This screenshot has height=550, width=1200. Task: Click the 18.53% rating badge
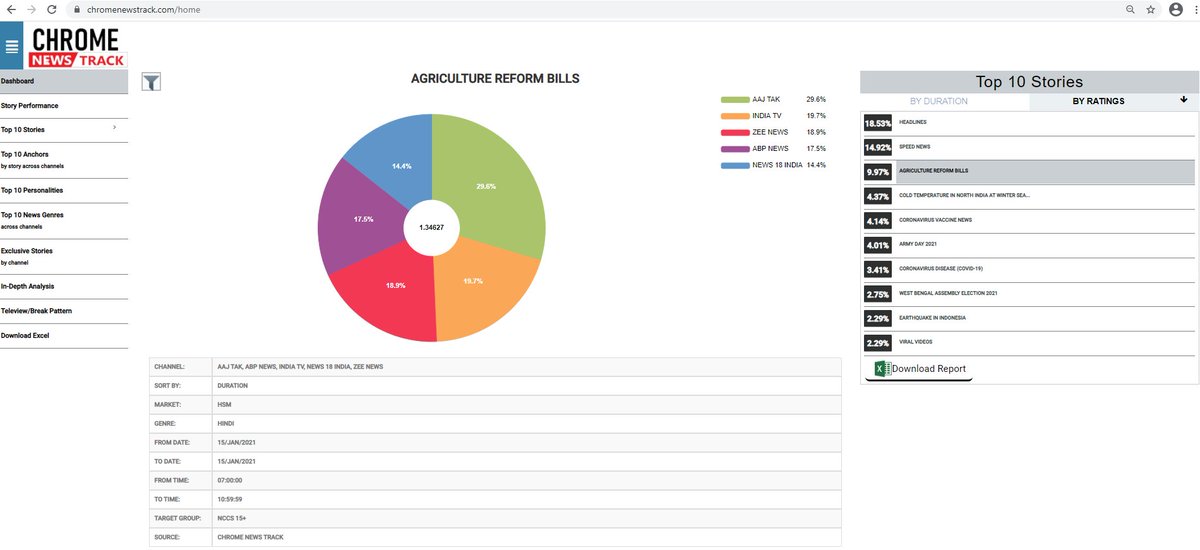click(x=877, y=122)
